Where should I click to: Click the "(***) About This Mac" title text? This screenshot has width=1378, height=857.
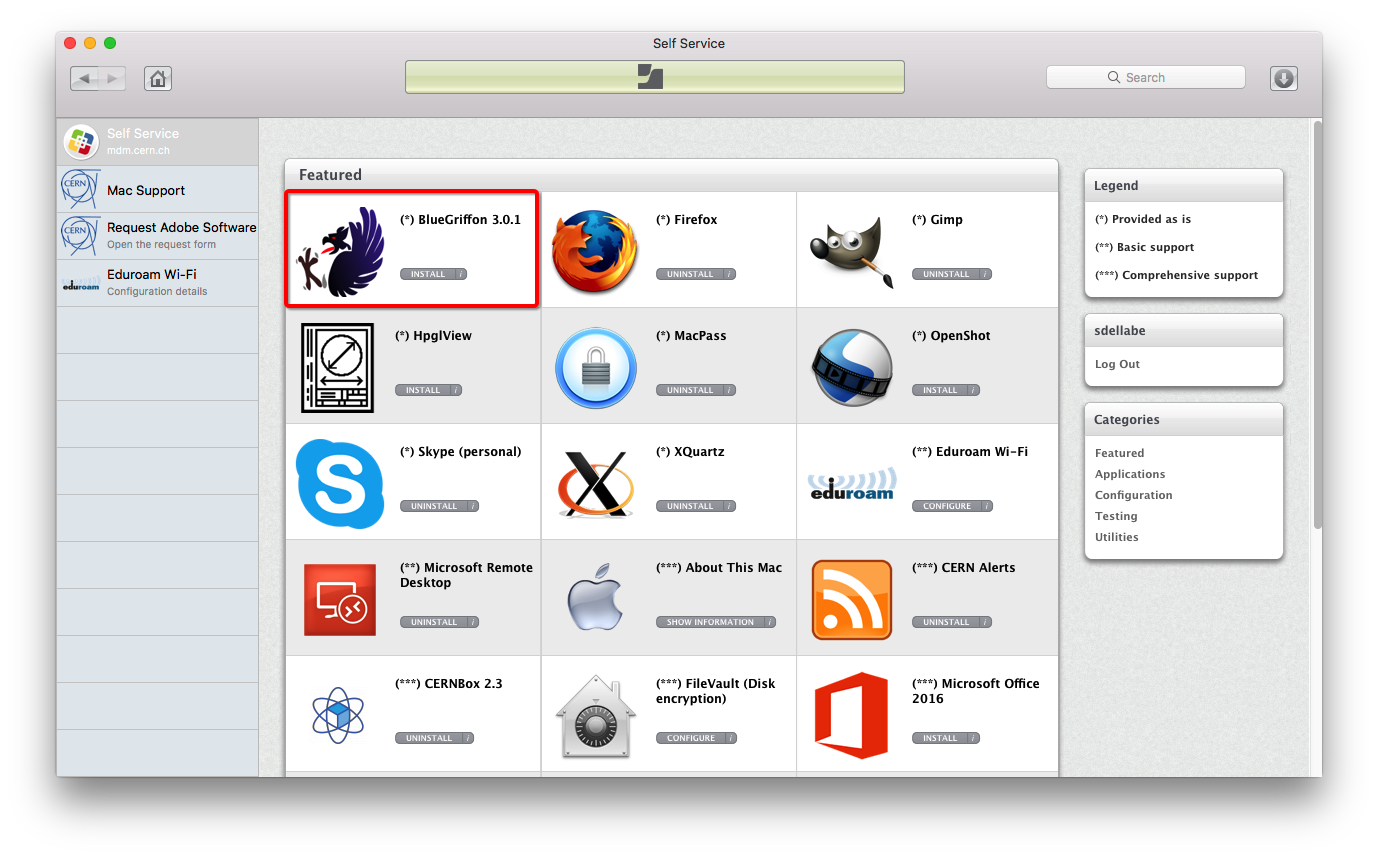tap(719, 568)
